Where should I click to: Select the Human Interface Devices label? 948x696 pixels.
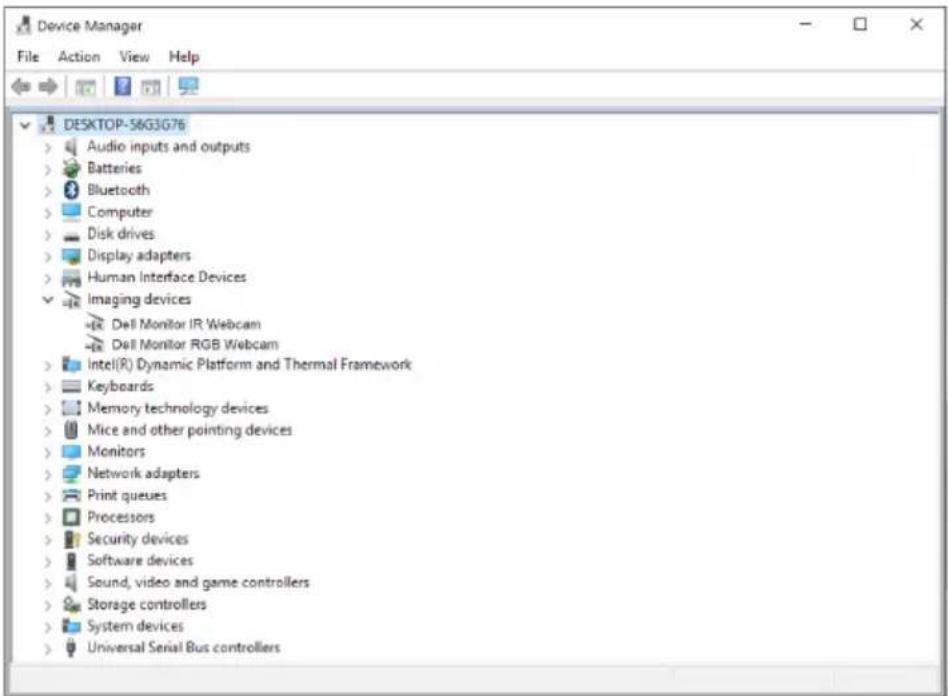[x=167, y=277]
